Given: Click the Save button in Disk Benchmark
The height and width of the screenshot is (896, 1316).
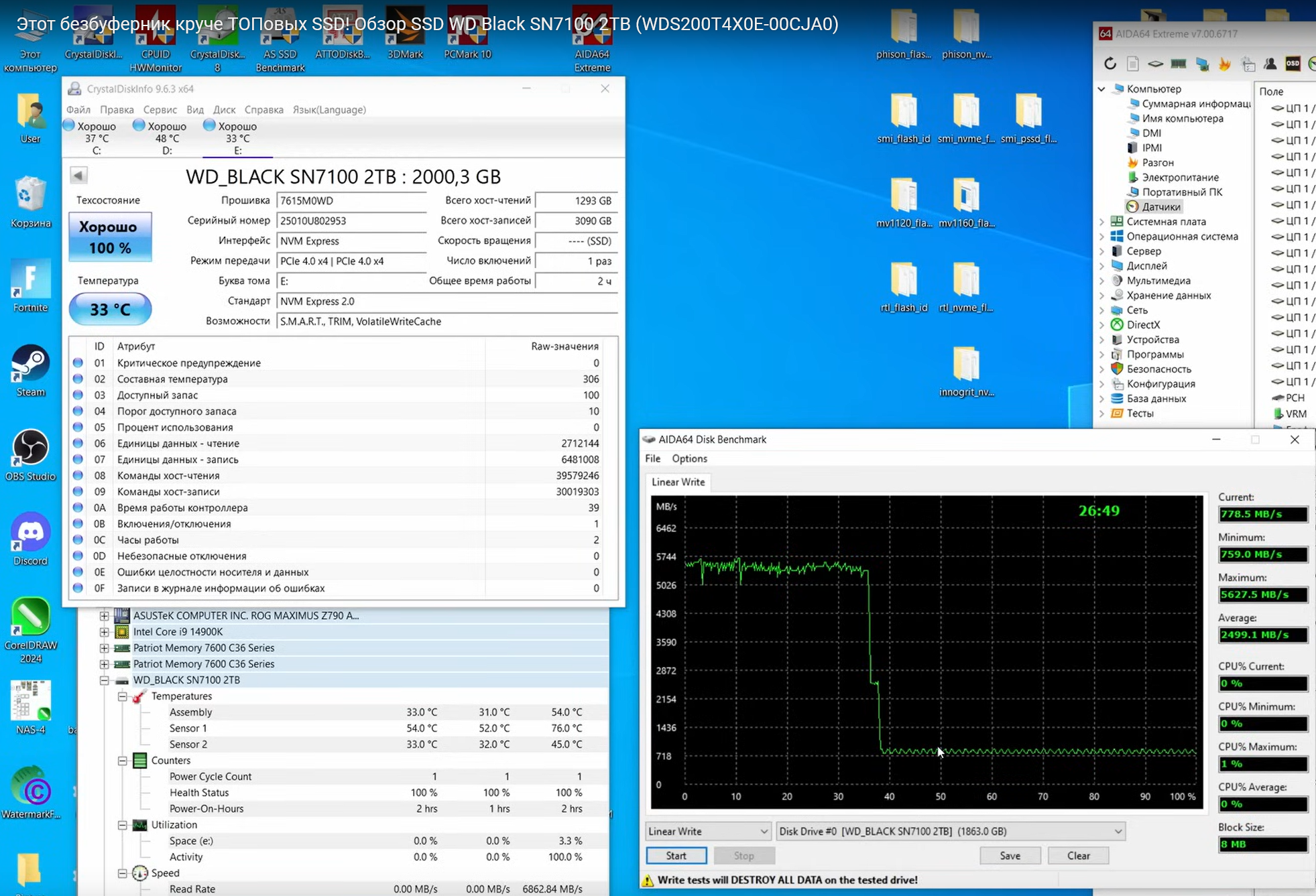Looking at the screenshot, I should (1010, 856).
